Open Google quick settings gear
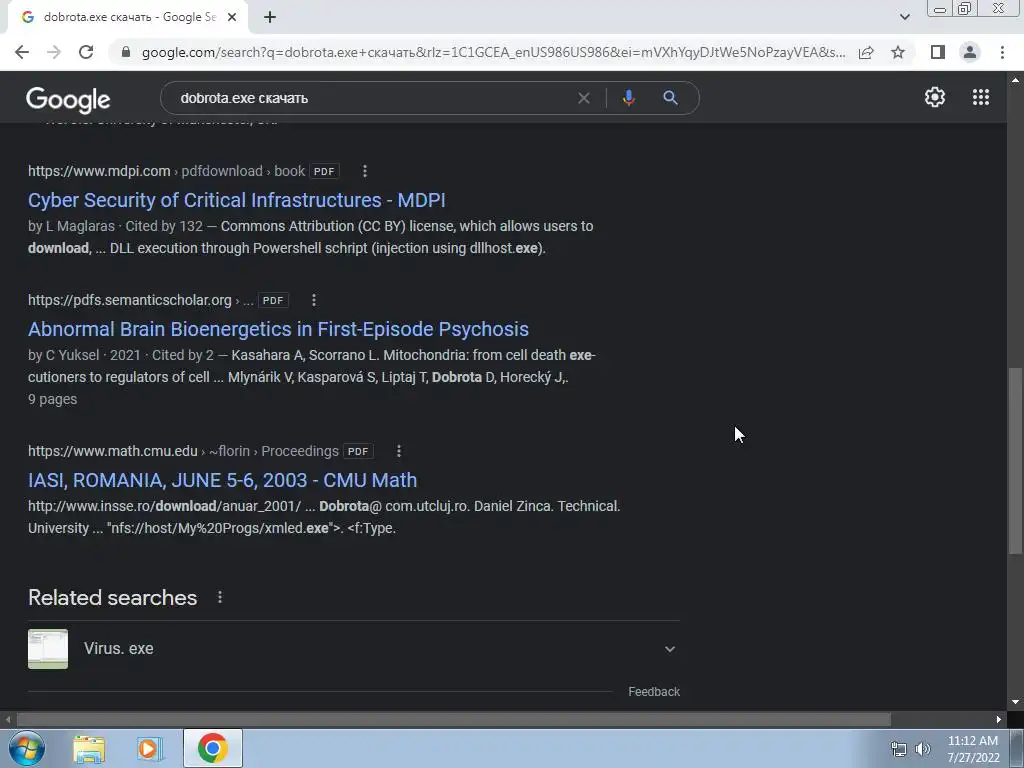This screenshot has width=1024, height=768. click(x=935, y=97)
